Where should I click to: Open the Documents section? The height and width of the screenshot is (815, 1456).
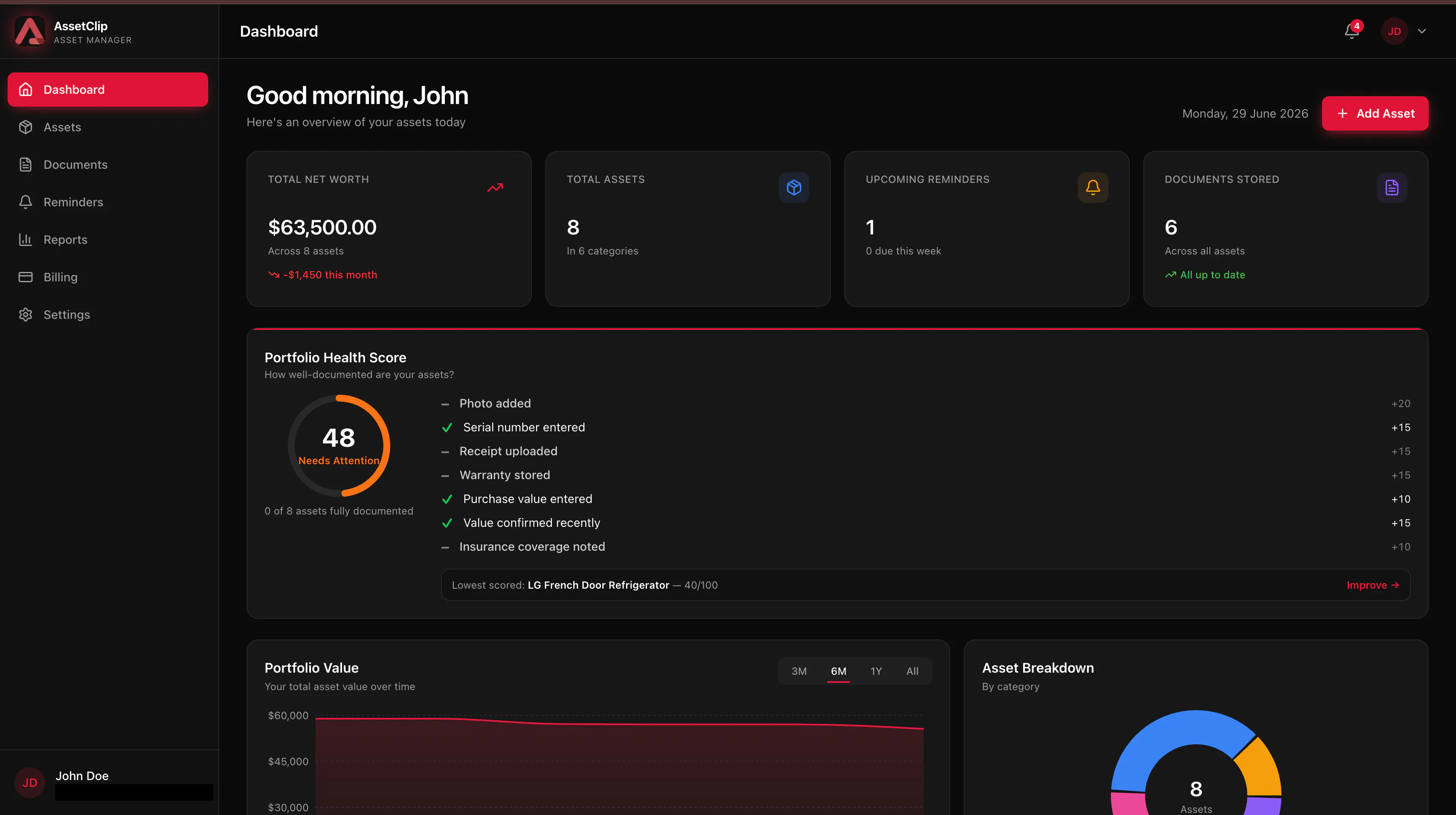pos(107,165)
